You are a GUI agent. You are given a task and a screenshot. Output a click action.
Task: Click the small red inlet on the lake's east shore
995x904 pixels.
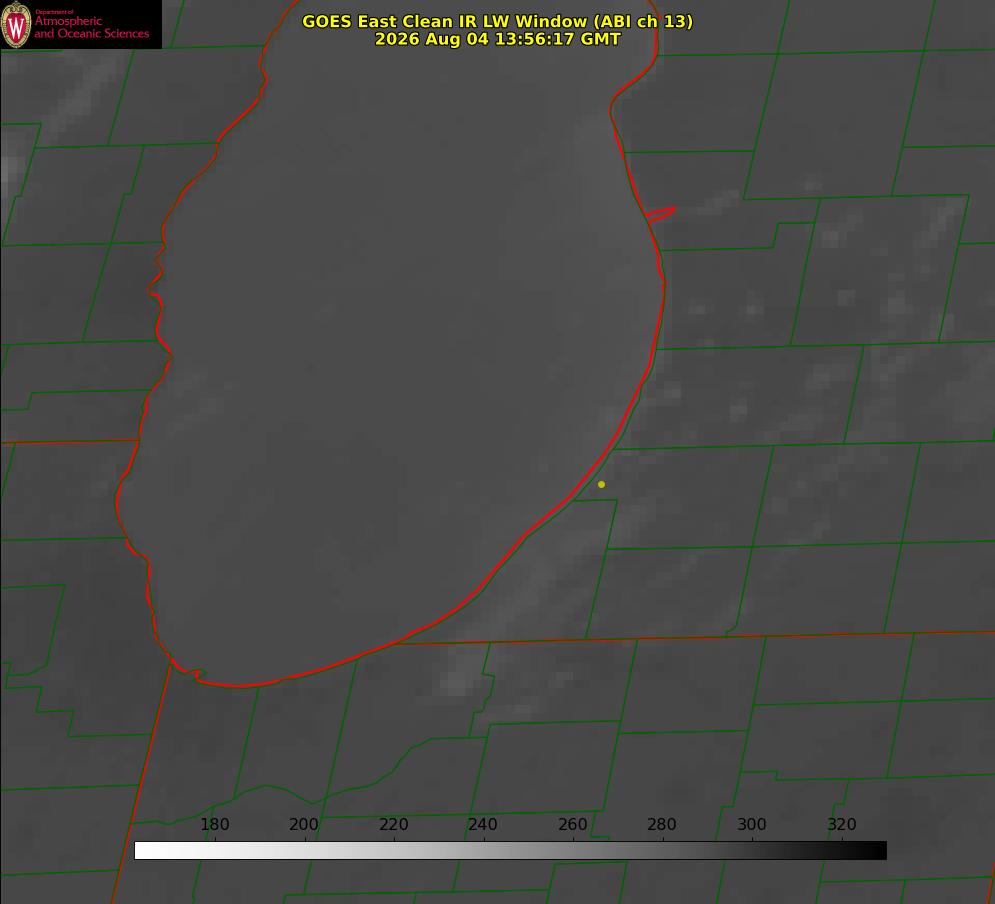(x=660, y=214)
